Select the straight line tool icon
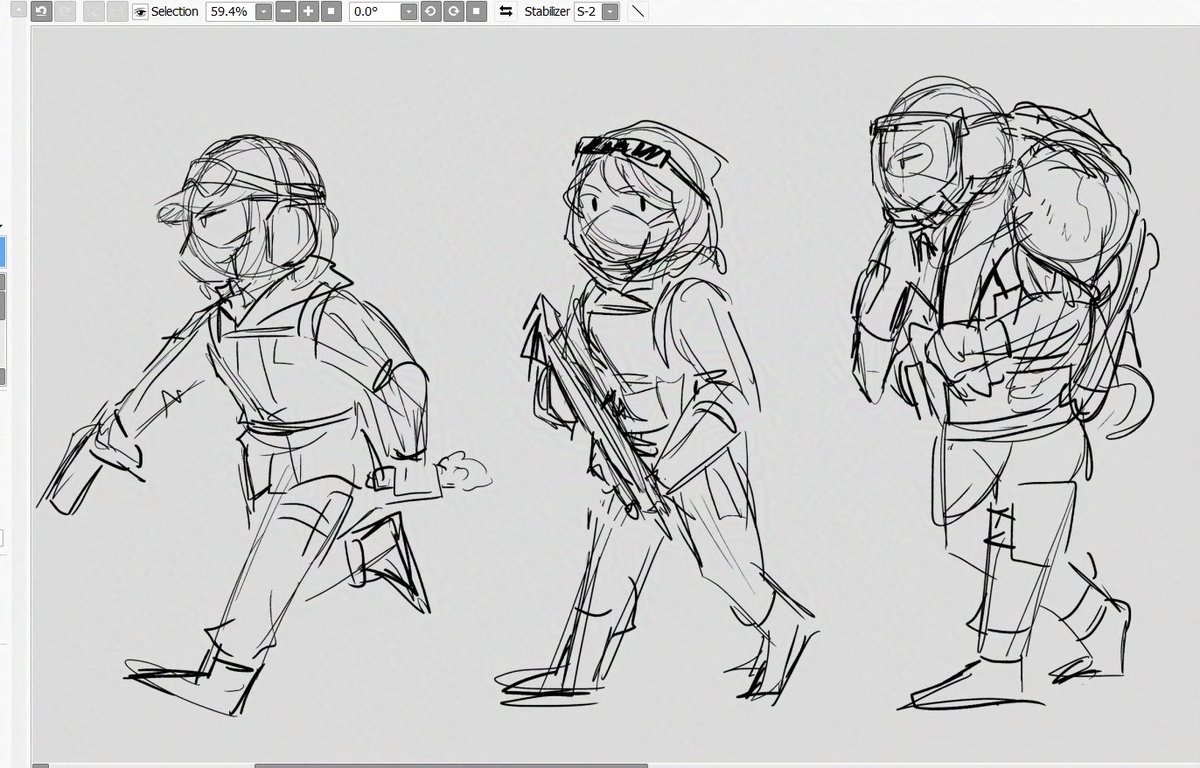The width and height of the screenshot is (1200, 768). (637, 12)
